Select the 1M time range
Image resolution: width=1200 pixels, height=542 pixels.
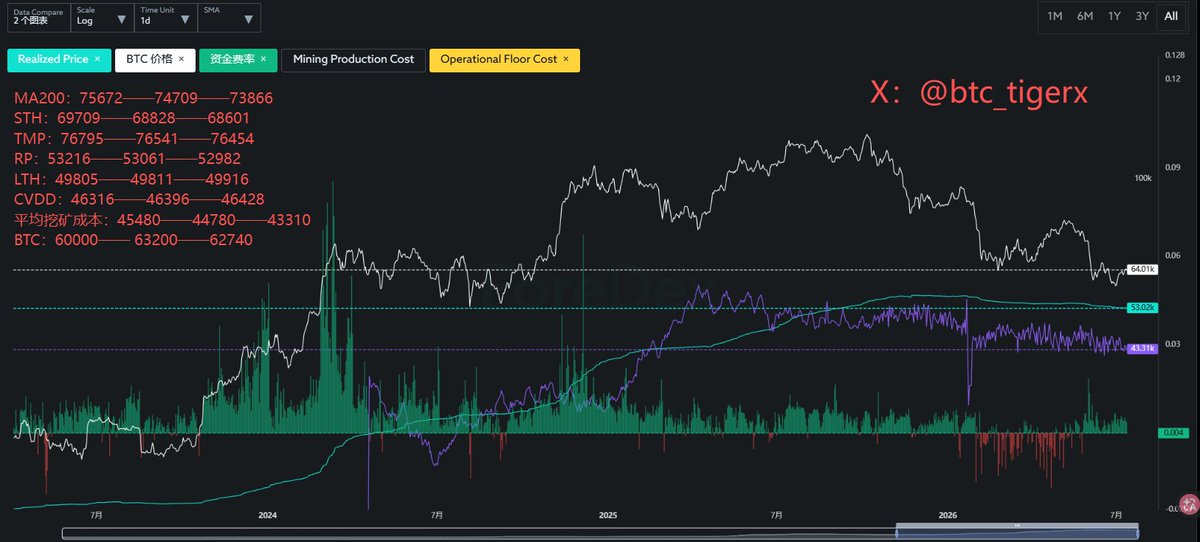pyautogui.click(x=1054, y=16)
